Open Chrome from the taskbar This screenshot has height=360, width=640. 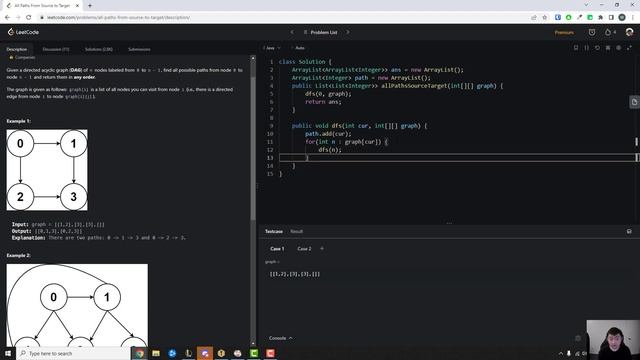click(x=140, y=353)
